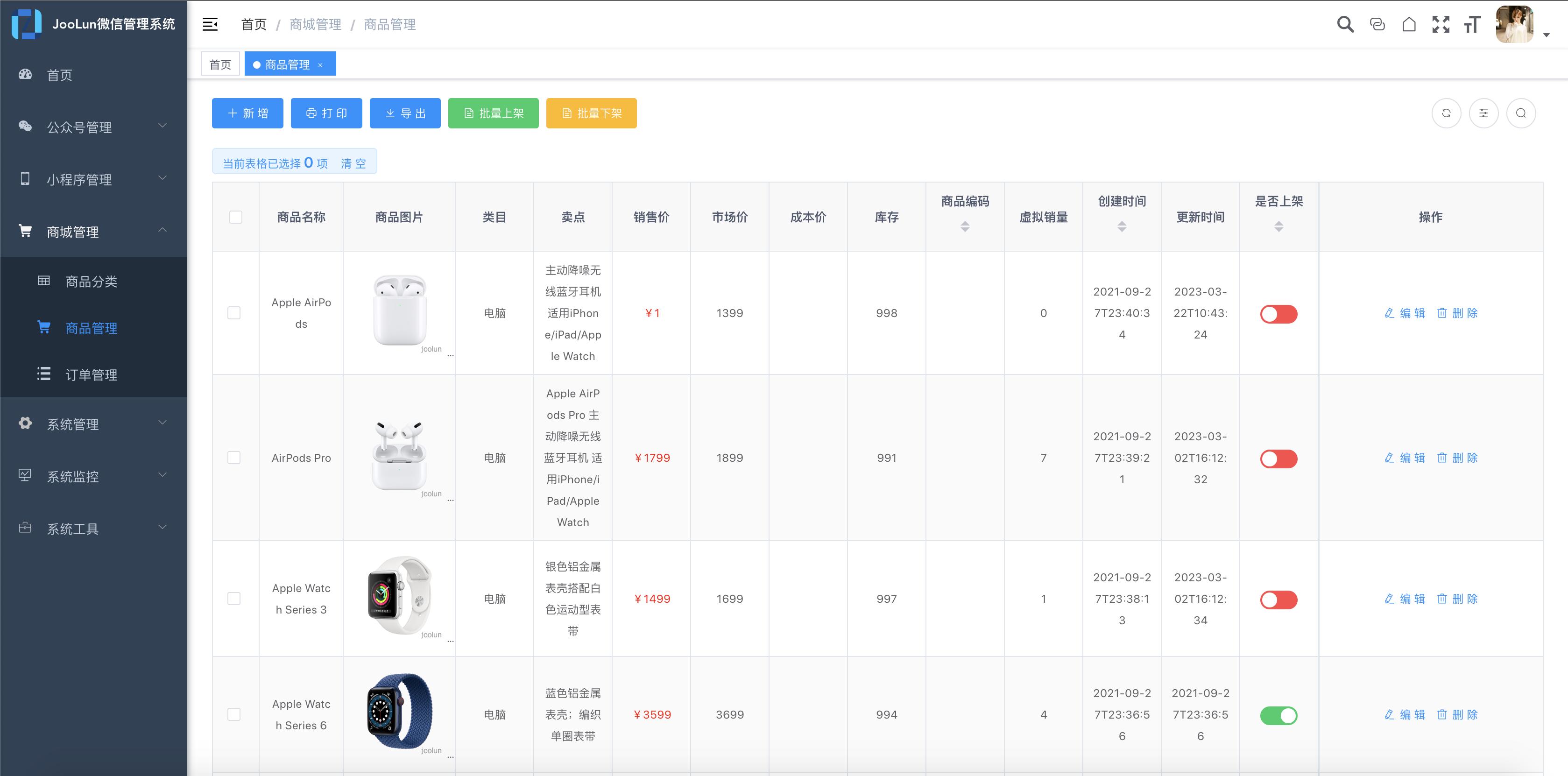Refresh the table using the circular arrow icon

[1447, 113]
